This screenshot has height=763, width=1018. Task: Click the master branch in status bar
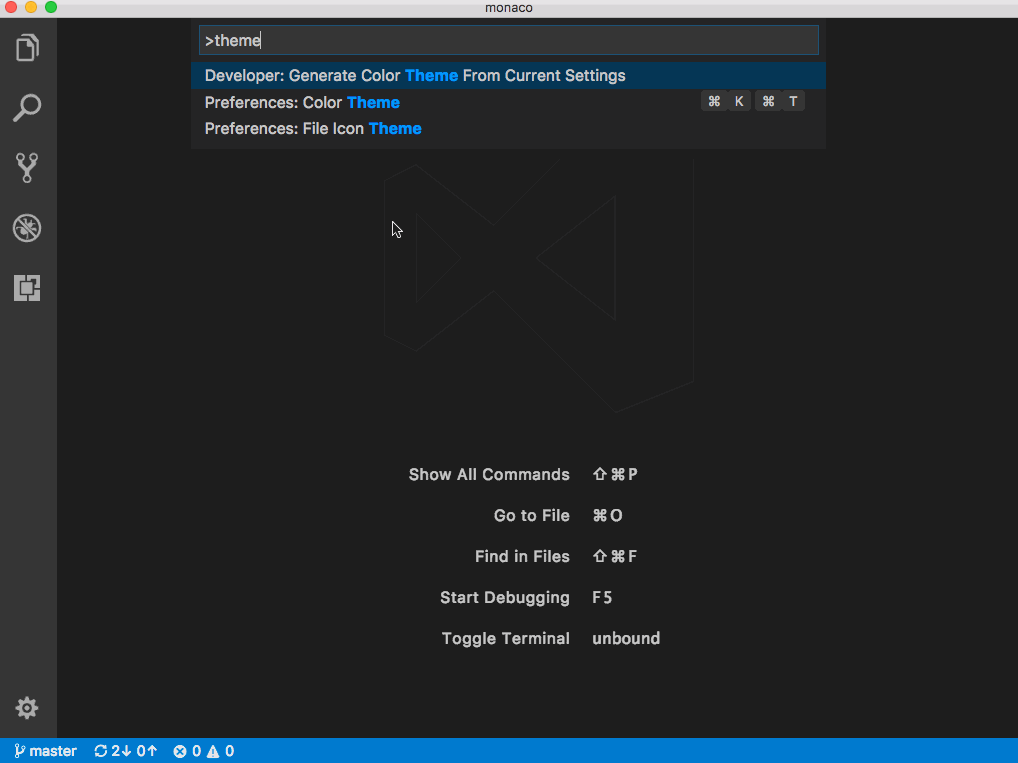46,751
